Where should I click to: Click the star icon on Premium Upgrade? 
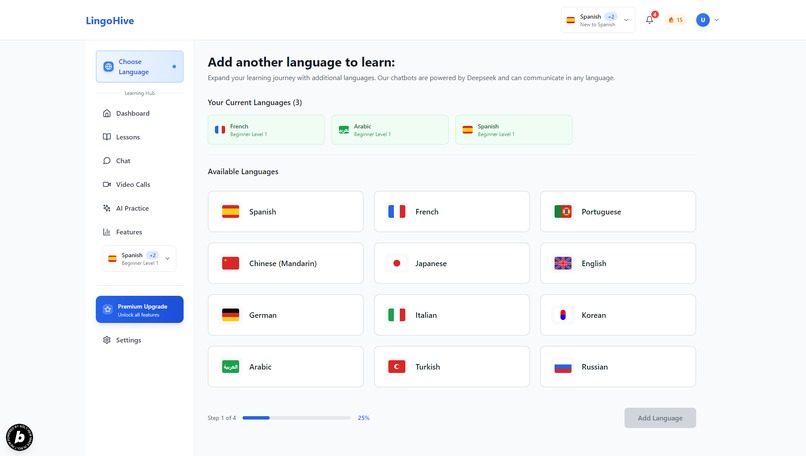(x=107, y=309)
